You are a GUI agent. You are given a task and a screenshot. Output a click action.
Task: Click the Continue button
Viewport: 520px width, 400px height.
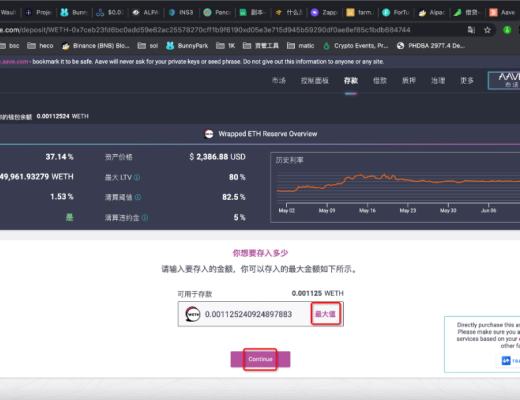click(260, 359)
